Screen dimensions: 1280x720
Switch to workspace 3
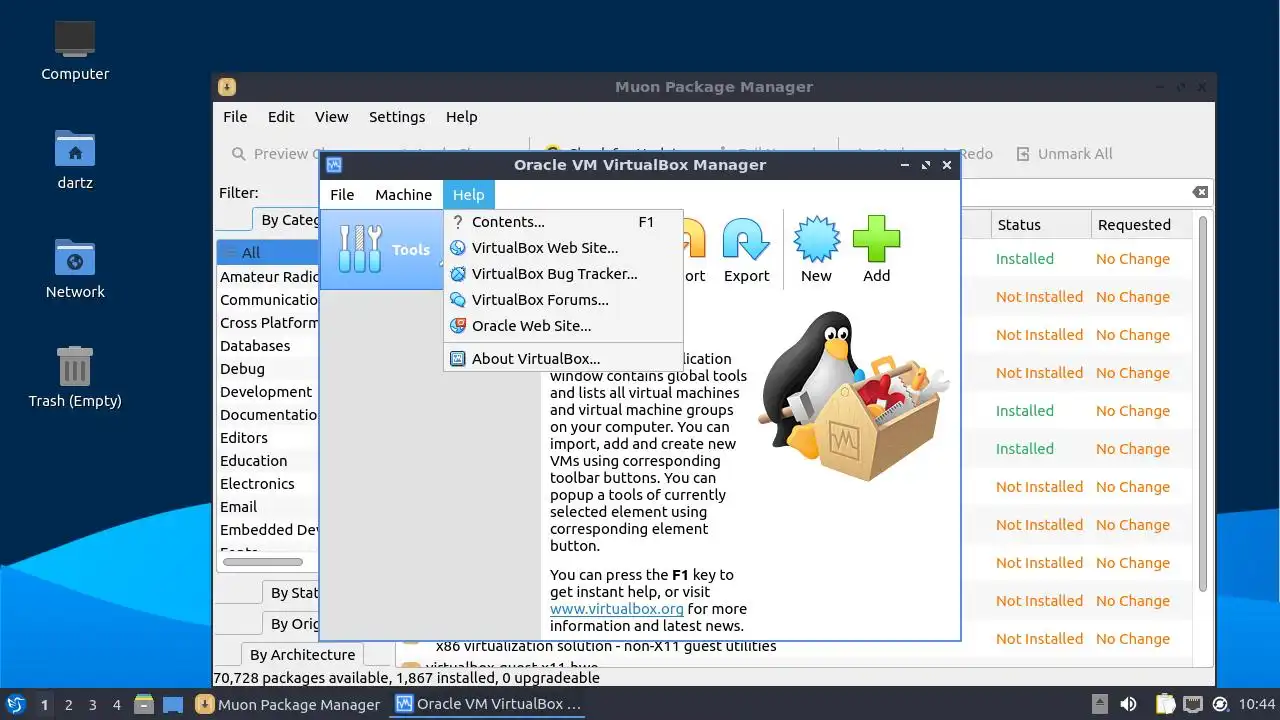[92, 705]
